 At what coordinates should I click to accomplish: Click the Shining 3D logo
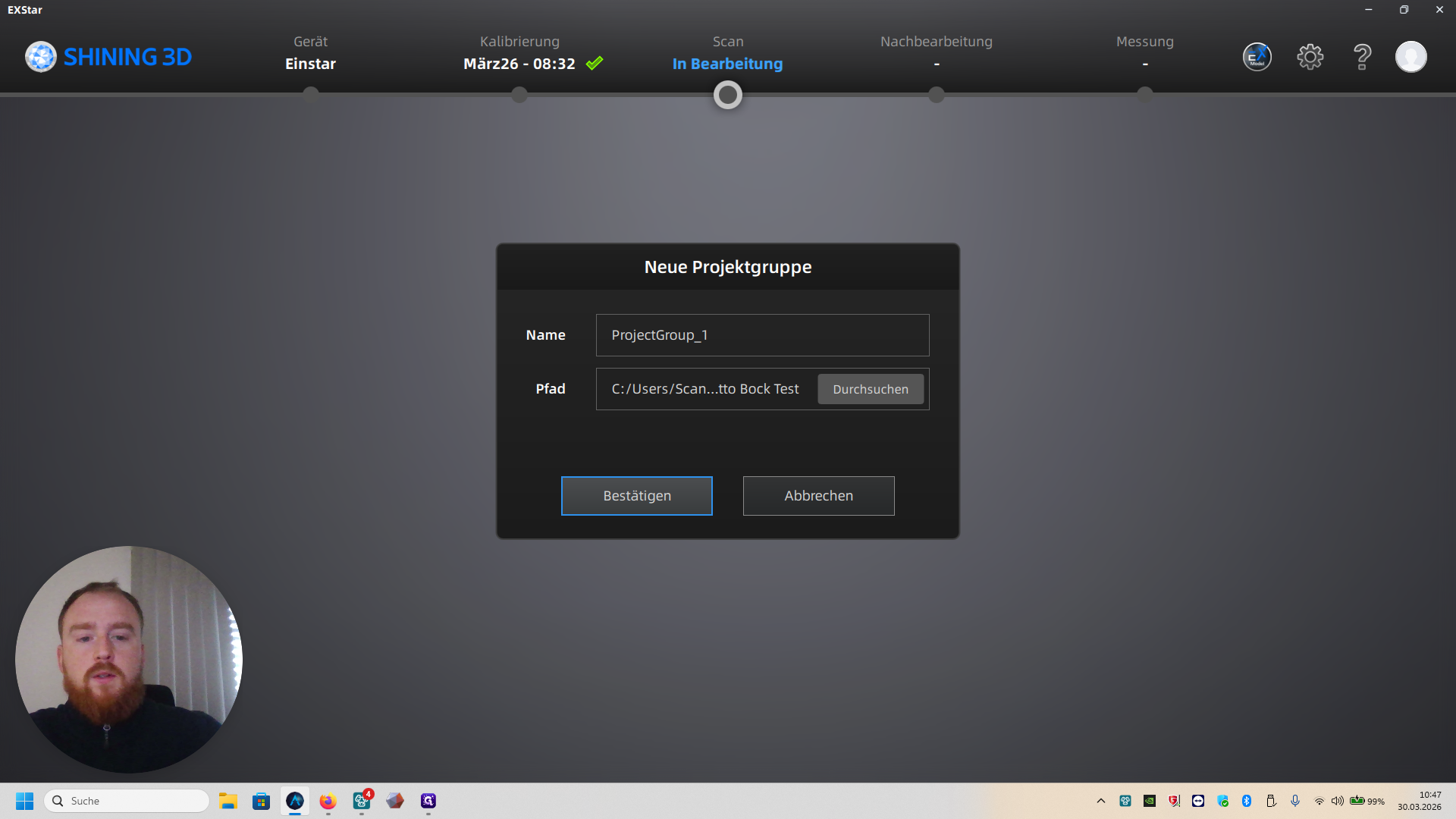(108, 57)
